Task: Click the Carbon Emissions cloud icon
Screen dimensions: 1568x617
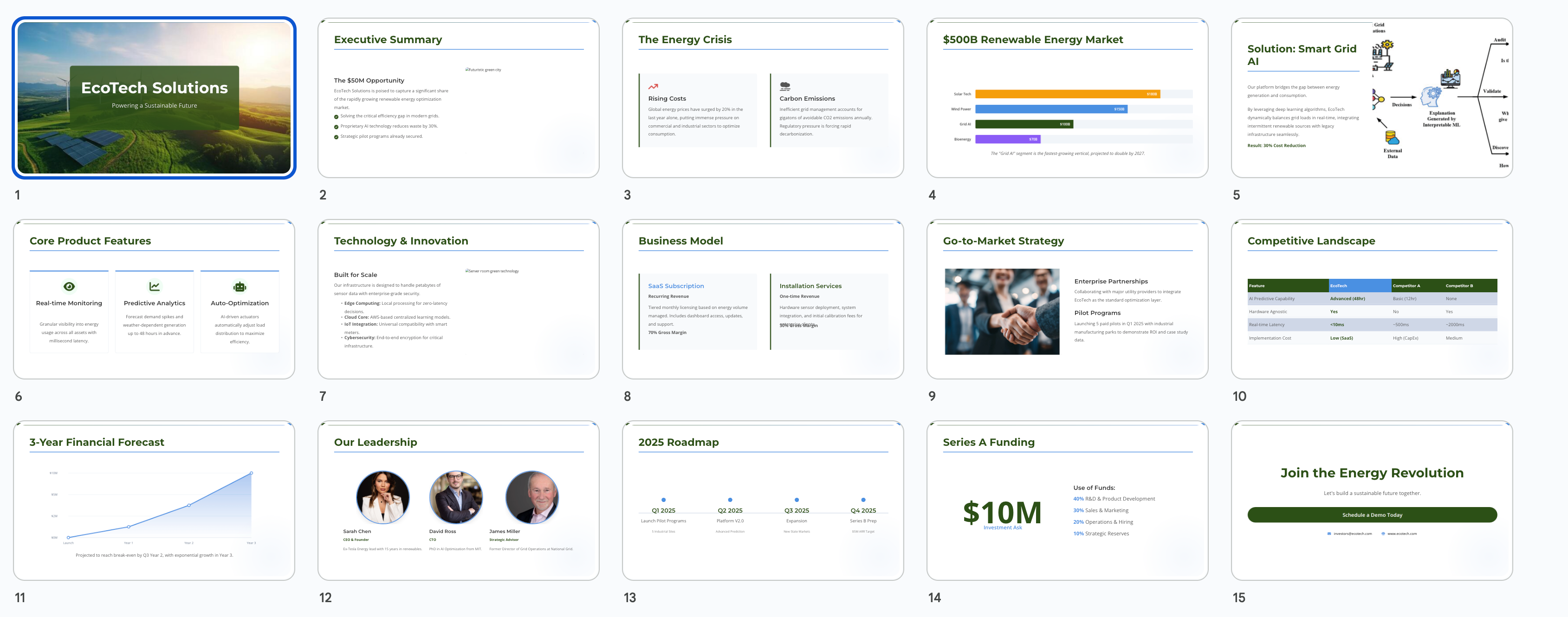Action: [x=784, y=86]
